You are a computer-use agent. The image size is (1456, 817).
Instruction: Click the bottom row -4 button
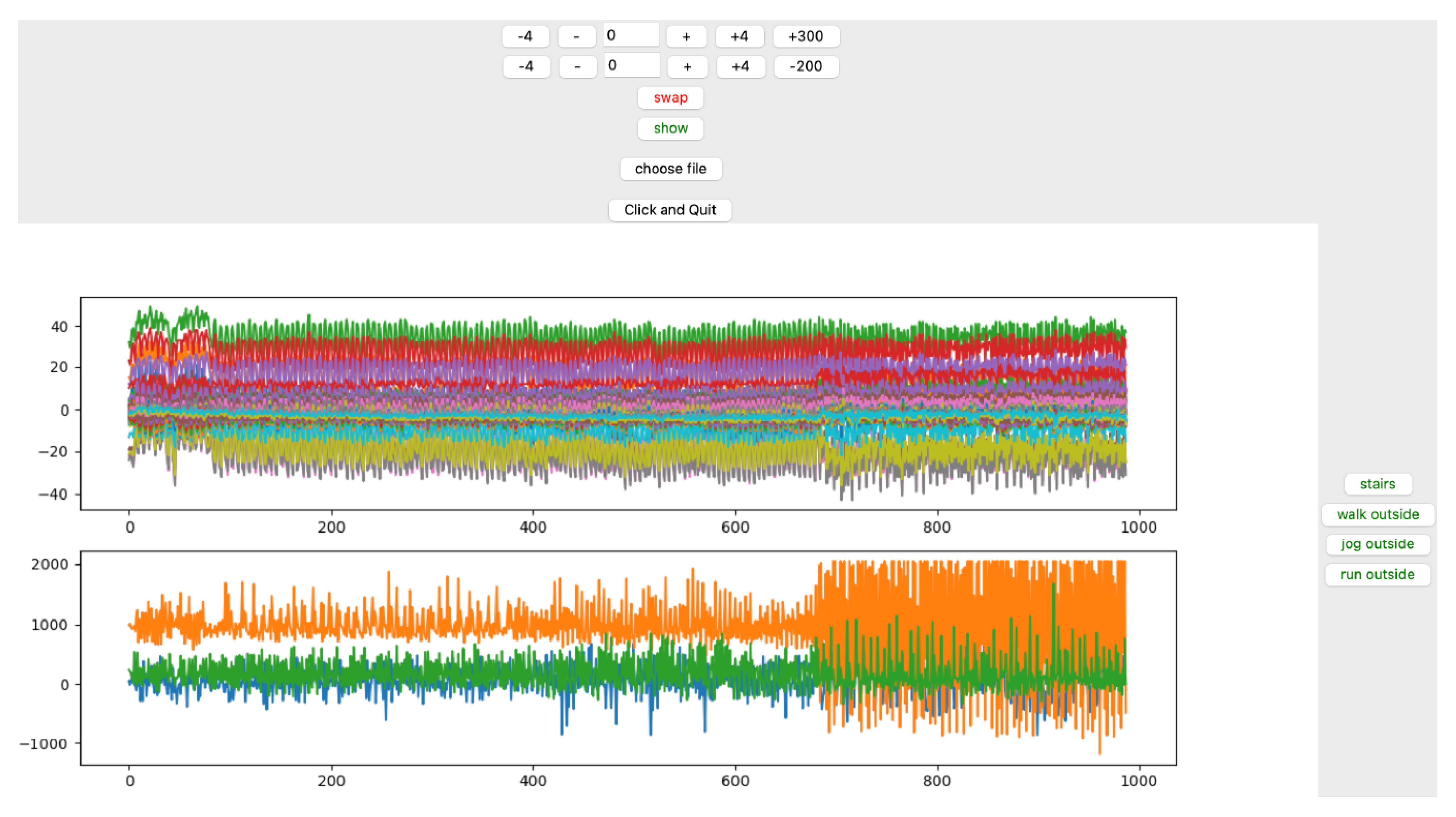pos(526,67)
